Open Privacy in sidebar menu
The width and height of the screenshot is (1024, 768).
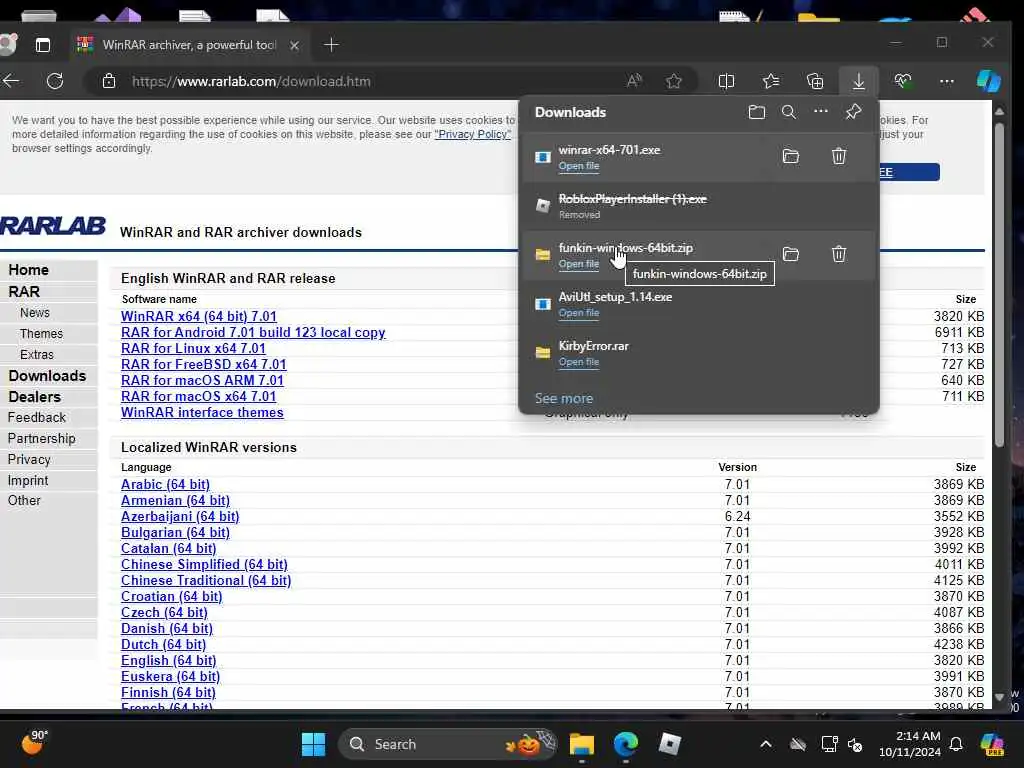click(x=29, y=459)
